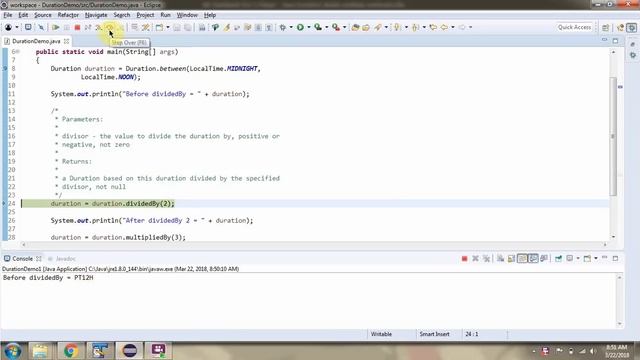This screenshot has height=360, width=640.
Task: Toggle Console Scroll Lock
Action: tap(511, 258)
